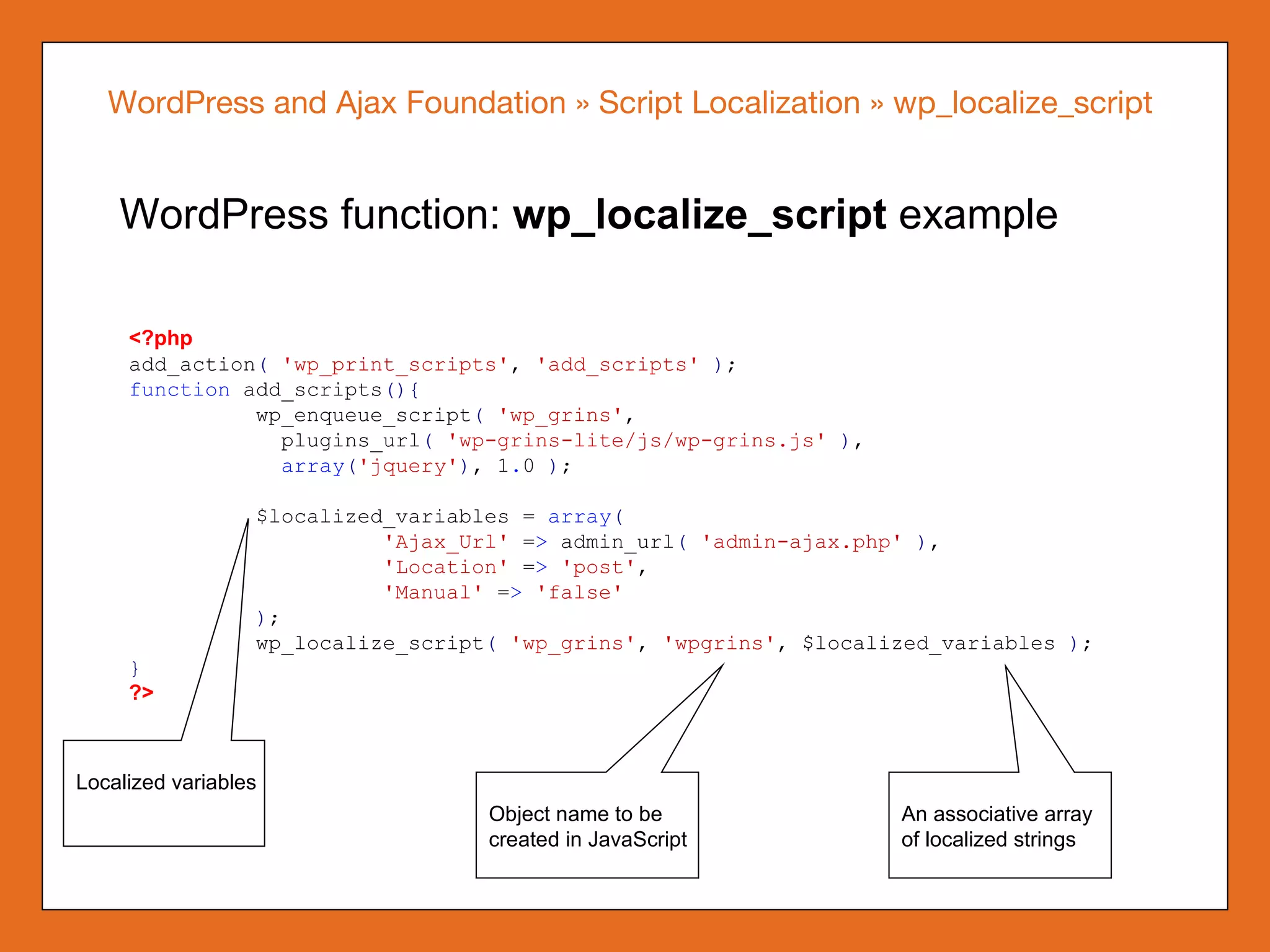Click the 'admin-ajax.php' string
This screenshot has width=1270, height=952.
[x=801, y=542]
